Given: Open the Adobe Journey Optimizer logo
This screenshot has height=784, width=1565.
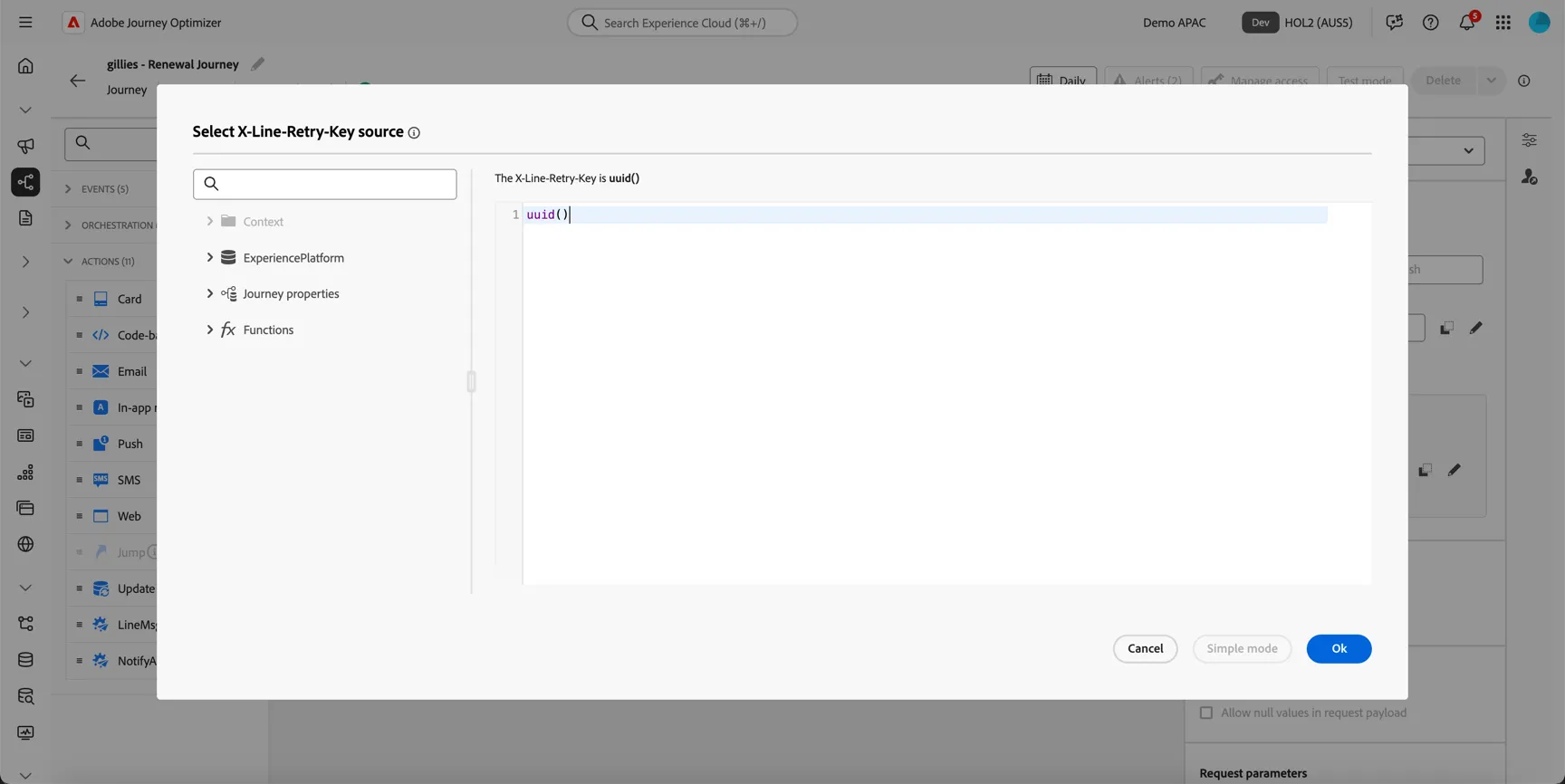Looking at the screenshot, I should [73, 23].
